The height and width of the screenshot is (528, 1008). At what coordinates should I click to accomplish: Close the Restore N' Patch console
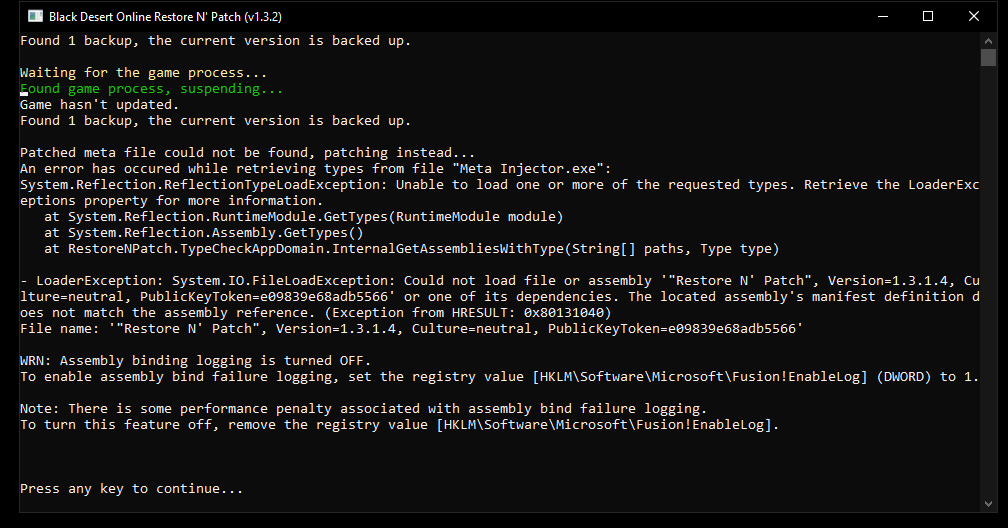974,16
